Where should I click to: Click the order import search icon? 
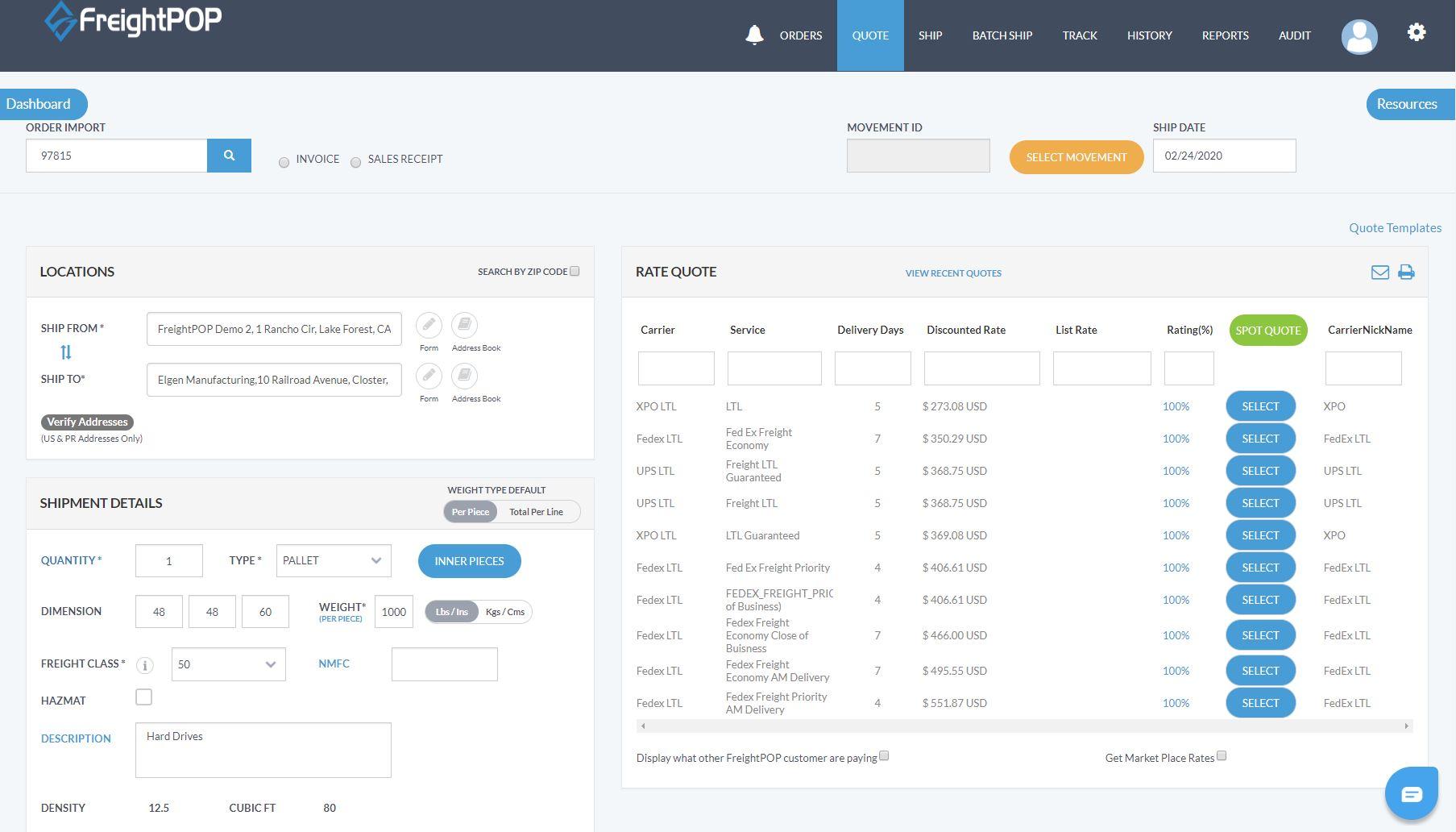point(229,156)
